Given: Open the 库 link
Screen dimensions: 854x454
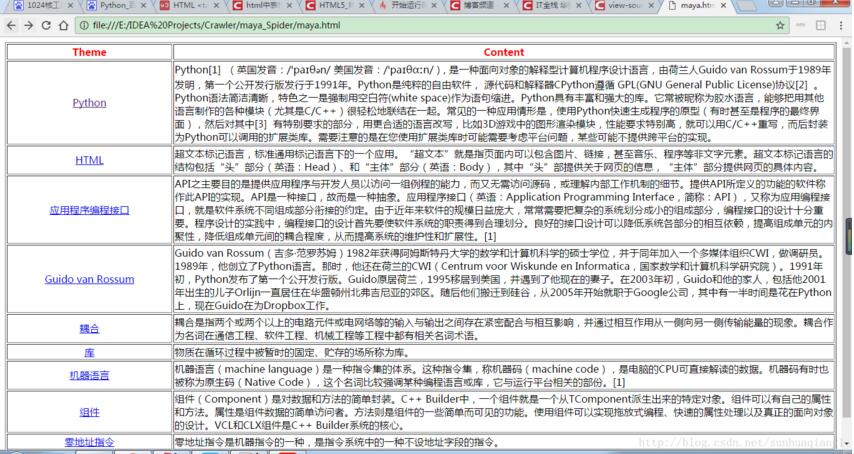Looking at the screenshot, I should click(89, 353).
